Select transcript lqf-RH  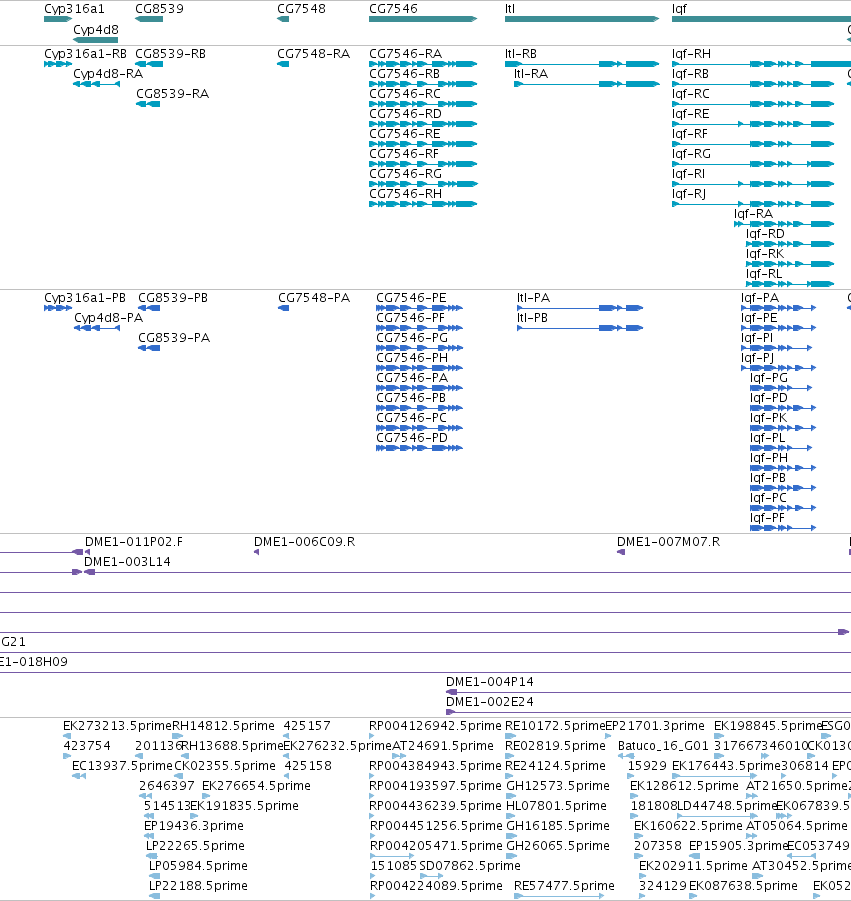point(761,64)
